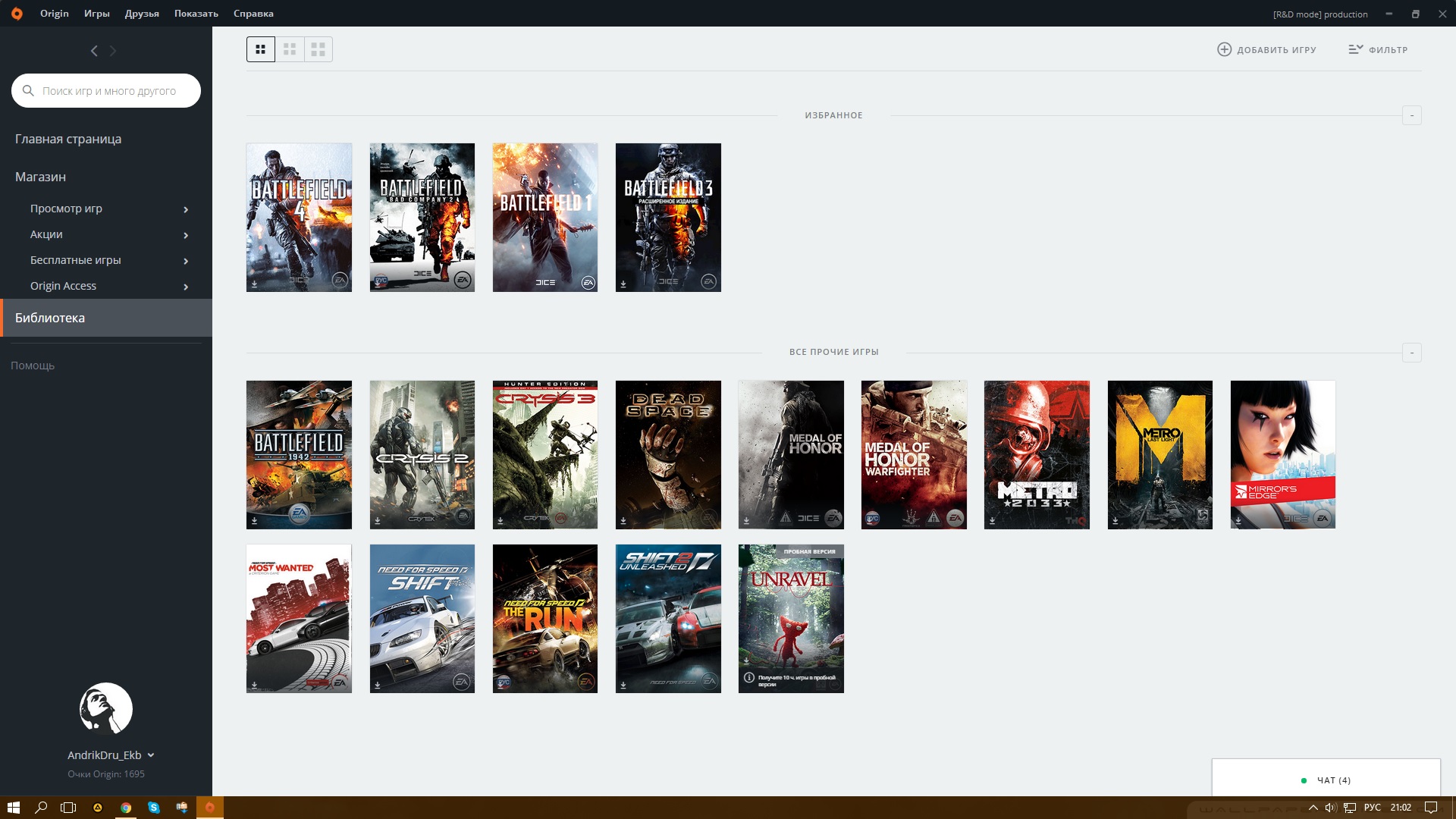
Task: Click the Skype taskbar icon
Action: pyautogui.click(x=154, y=808)
